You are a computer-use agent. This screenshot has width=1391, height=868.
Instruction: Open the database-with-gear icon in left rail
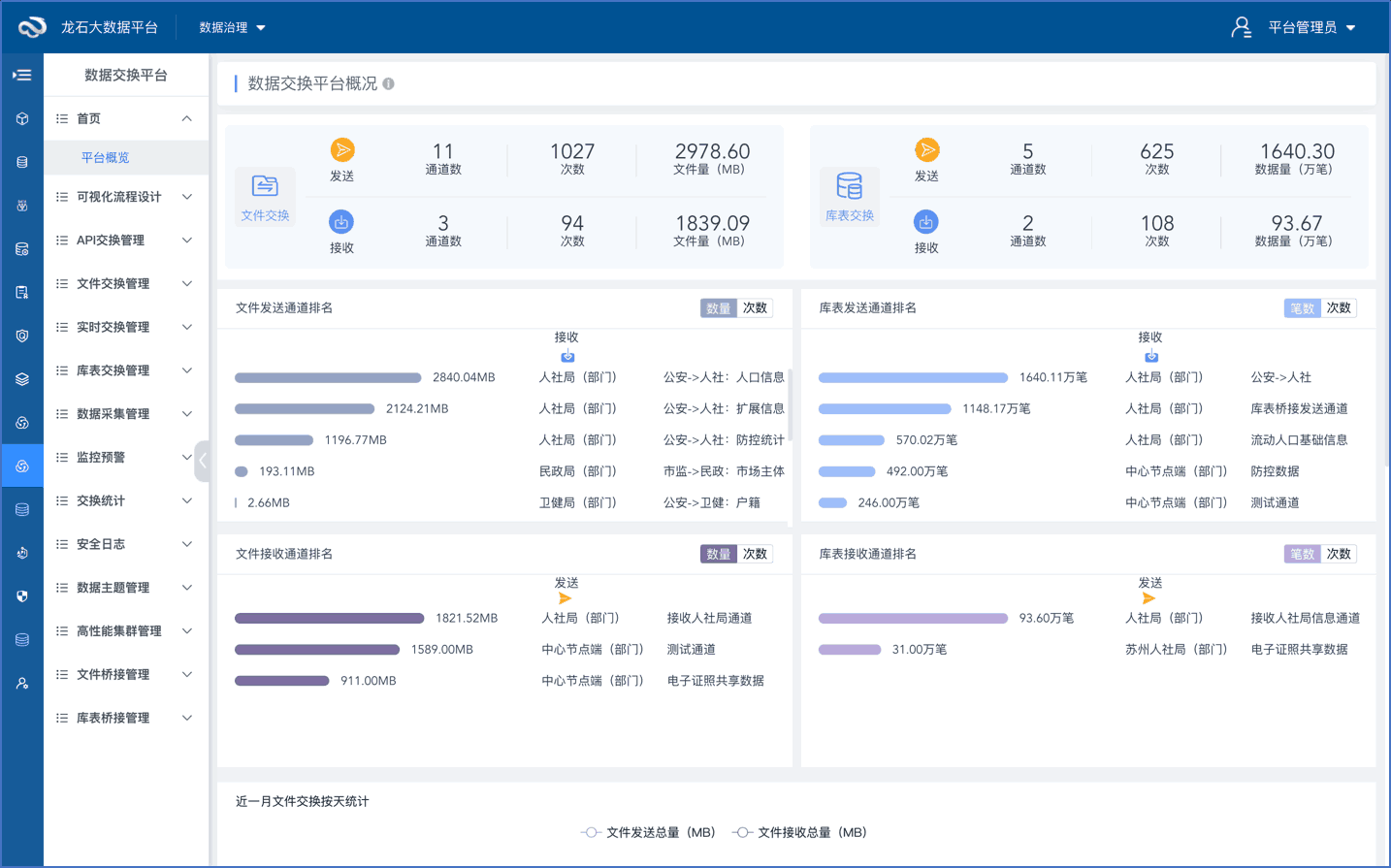(x=21, y=249)
